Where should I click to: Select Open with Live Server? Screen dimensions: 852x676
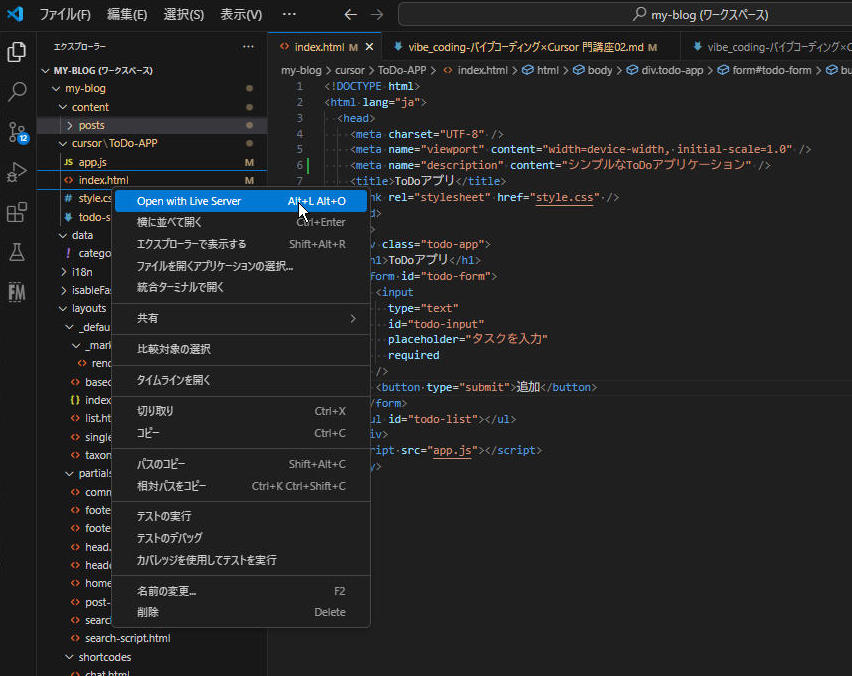(189, 201)
